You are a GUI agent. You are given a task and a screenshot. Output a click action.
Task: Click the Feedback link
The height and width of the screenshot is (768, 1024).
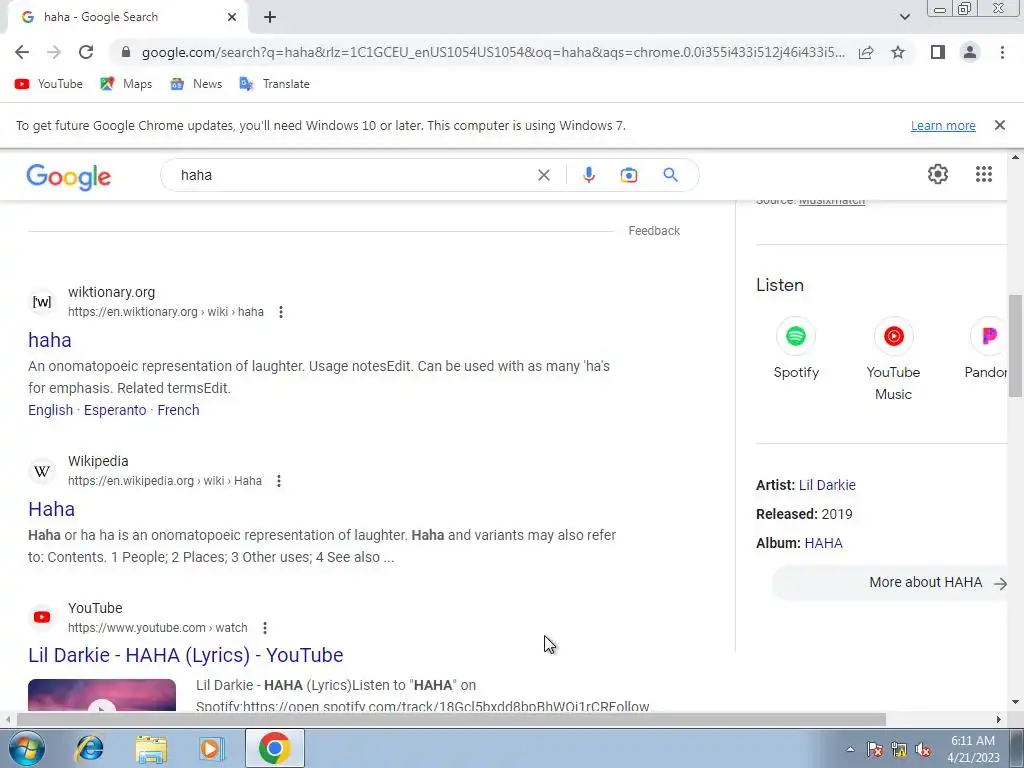click(654, 231)
